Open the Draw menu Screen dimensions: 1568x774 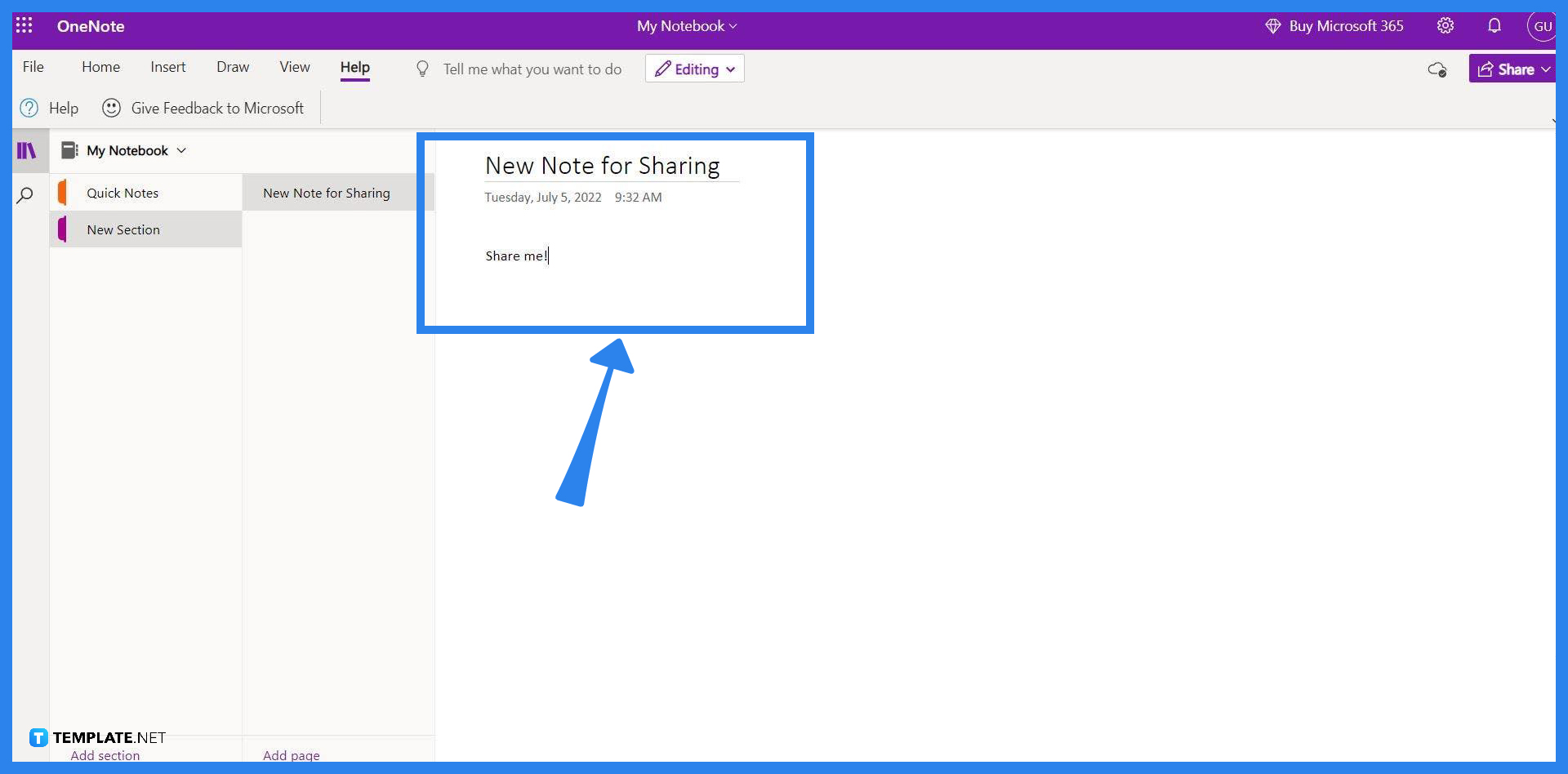pyautogui.click(x=233, y=67)
